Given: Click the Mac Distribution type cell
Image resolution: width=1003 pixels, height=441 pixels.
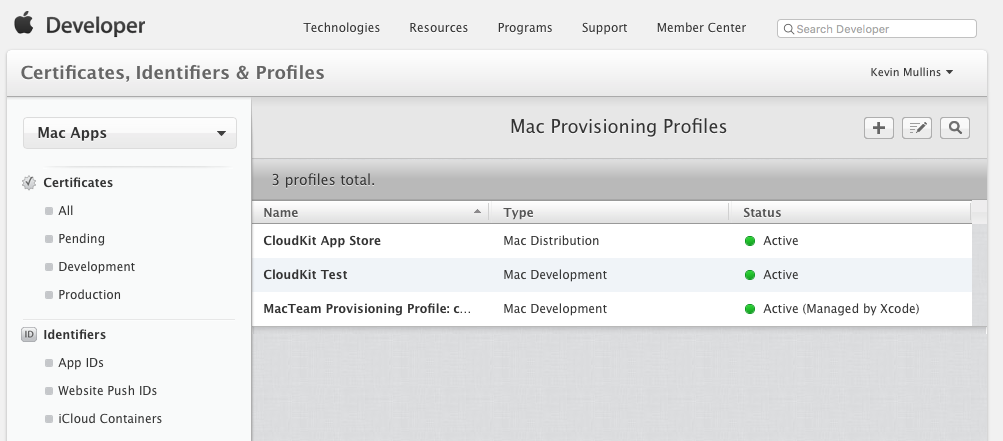Looking at the screenshot, I should 551,241.
